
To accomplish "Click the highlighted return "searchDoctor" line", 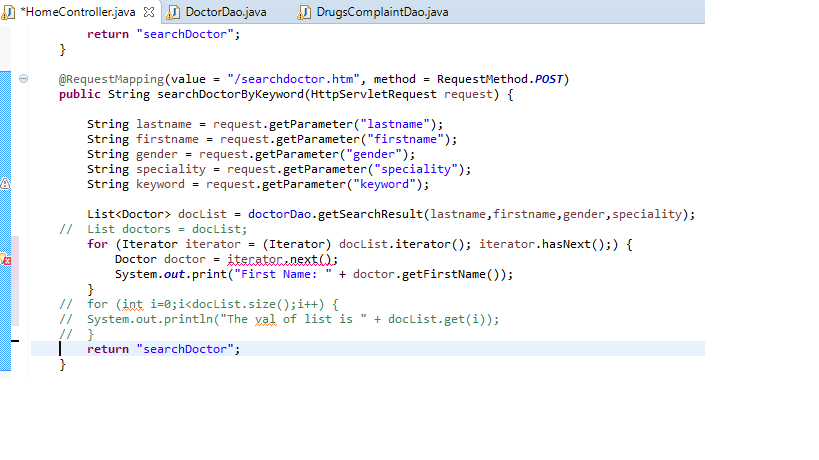I will (164, 349).
